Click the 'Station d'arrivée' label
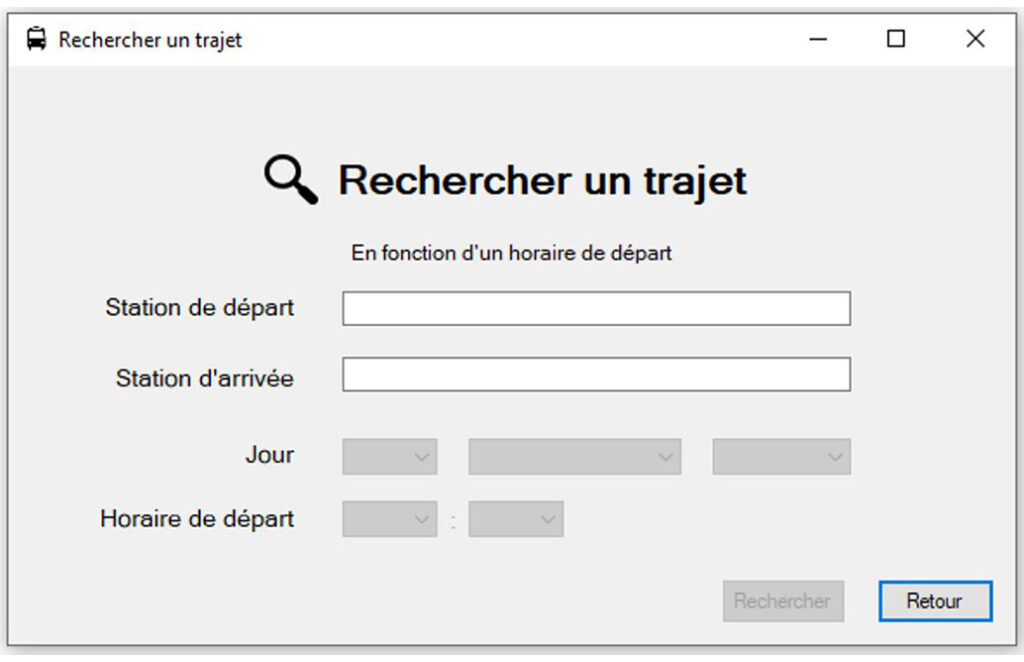This screenshot has width=1024, height=662. click(x=204, y=378)
